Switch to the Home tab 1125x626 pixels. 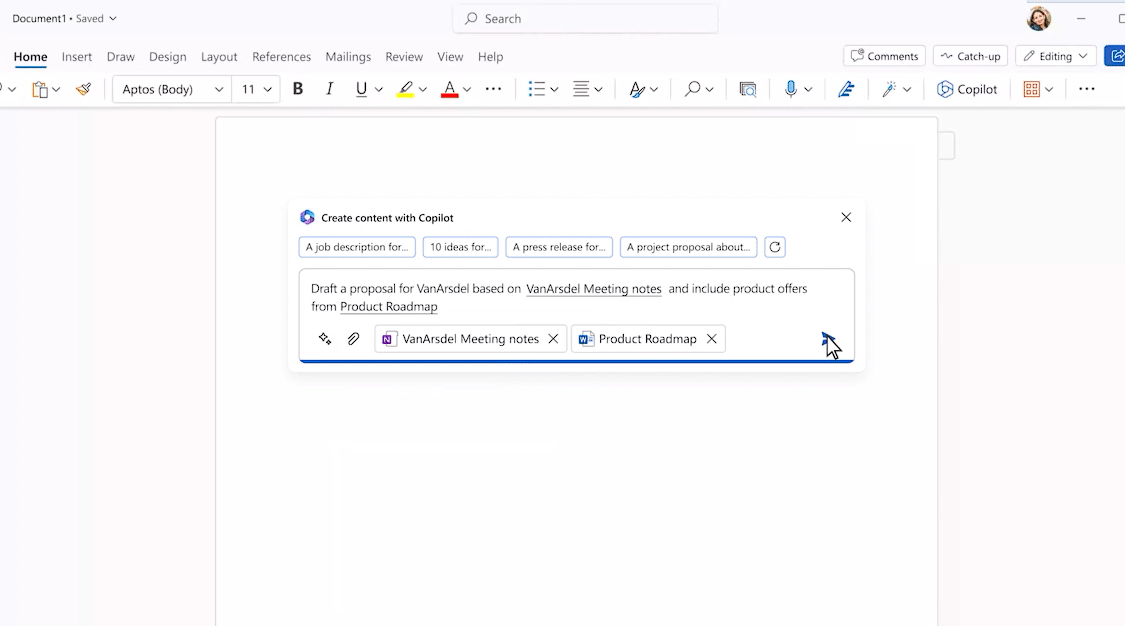pos(30,57)
